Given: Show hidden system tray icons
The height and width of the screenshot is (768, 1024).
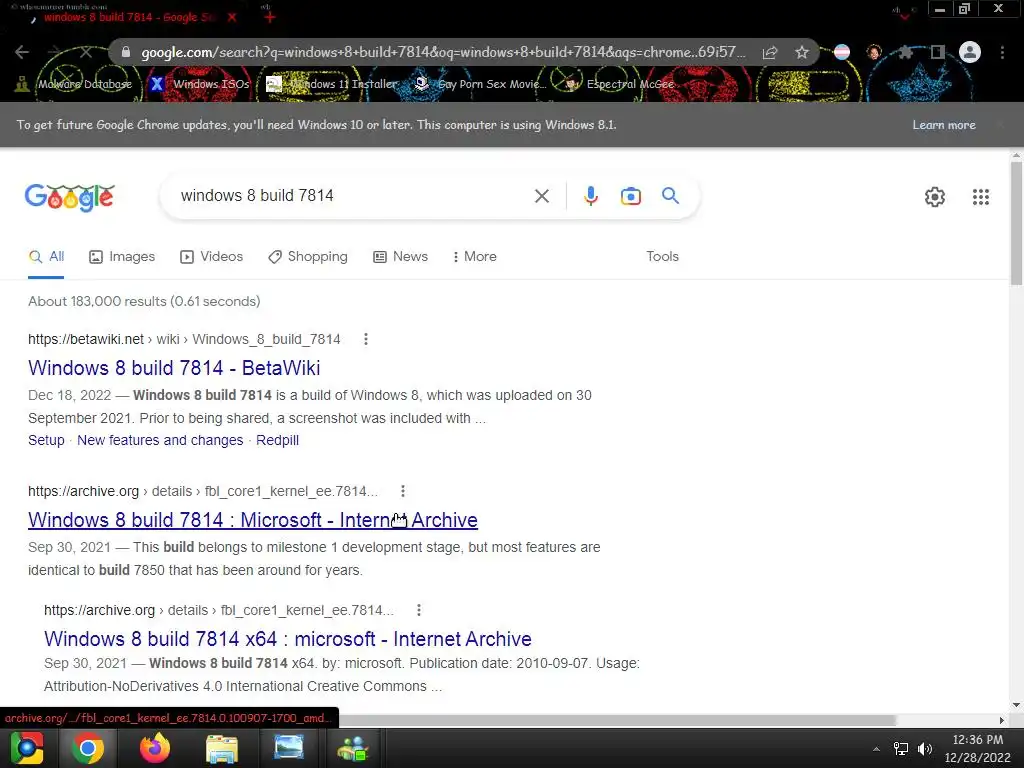Looking at the screenshot, I should pyautogui.click(x=876, y=749).
